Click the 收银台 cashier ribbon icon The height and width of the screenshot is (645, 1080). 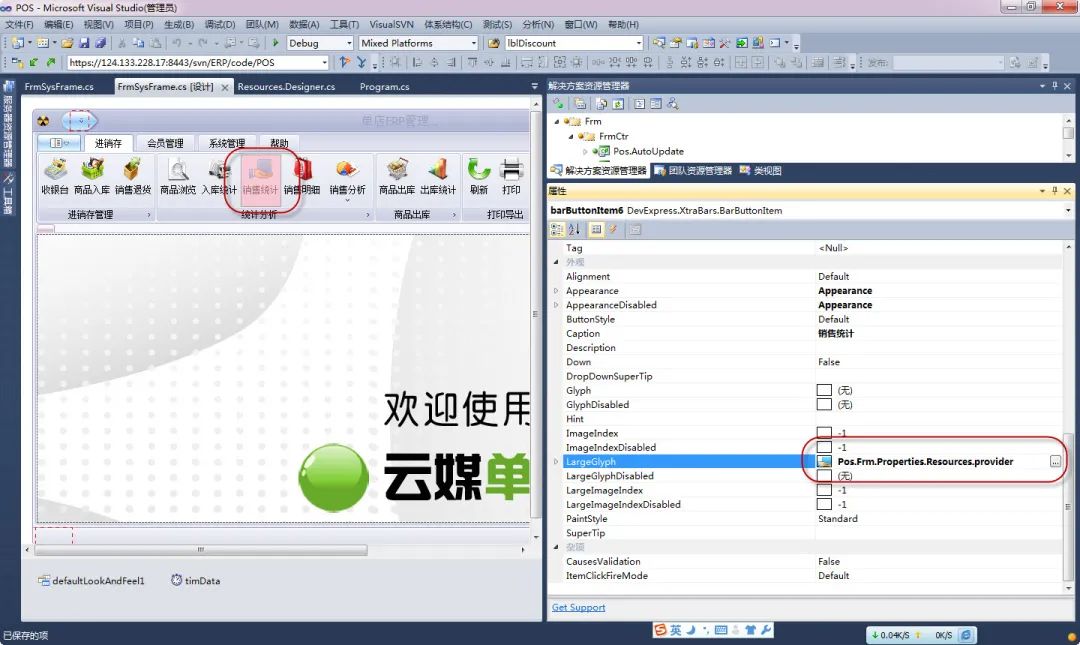click(x=55, y=170)
